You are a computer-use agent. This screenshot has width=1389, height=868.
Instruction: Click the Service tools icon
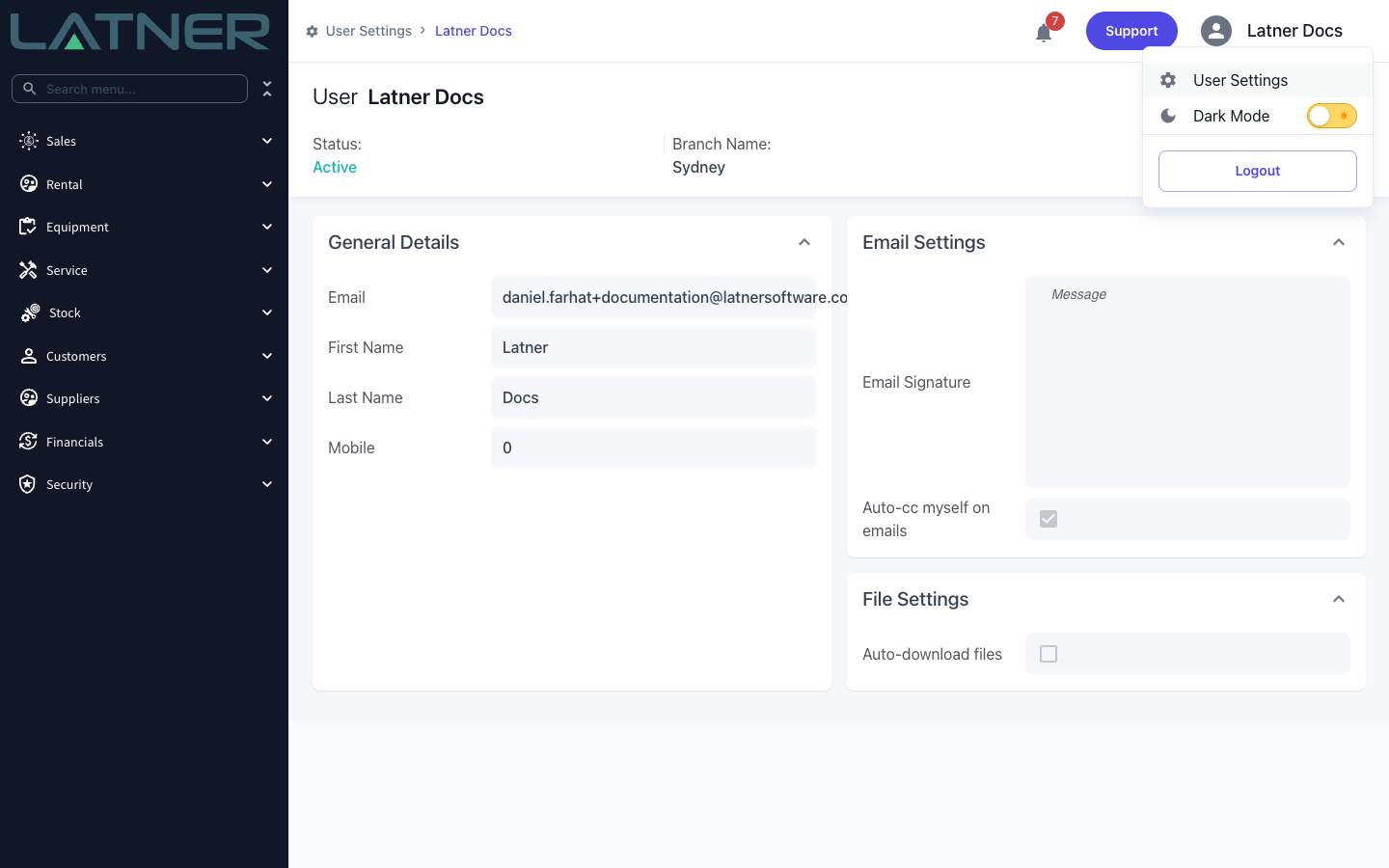click(28, 270)
